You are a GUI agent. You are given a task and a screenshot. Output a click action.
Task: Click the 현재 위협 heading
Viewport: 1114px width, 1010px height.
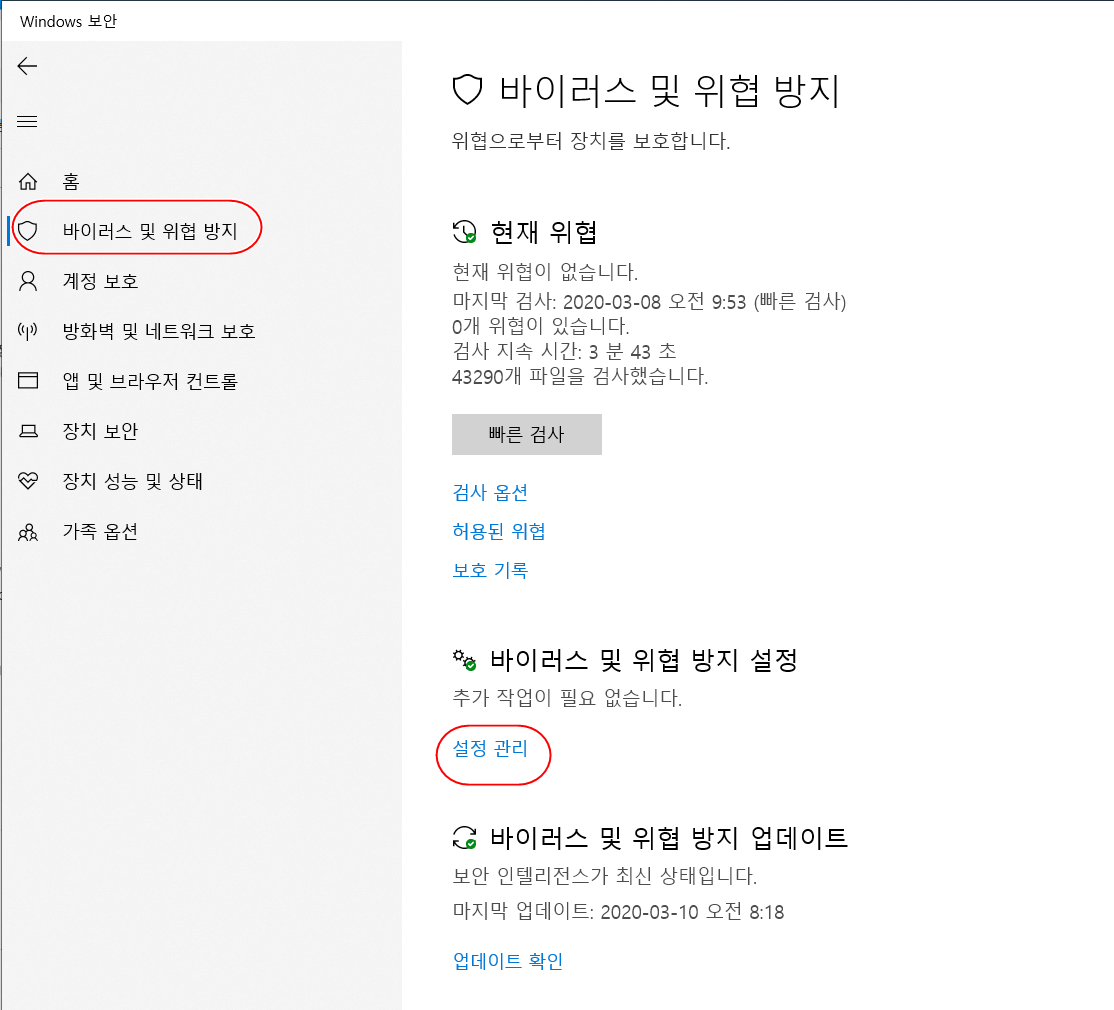point(544,232)
